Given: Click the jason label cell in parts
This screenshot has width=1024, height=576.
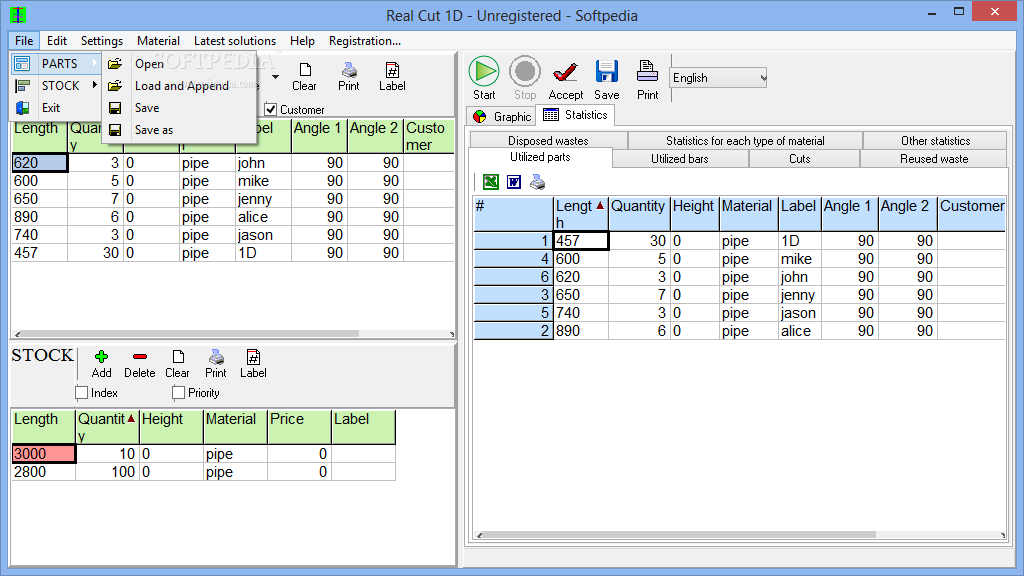Looking at the screenshot, I should pyautogui.click(x=263, y=234).
